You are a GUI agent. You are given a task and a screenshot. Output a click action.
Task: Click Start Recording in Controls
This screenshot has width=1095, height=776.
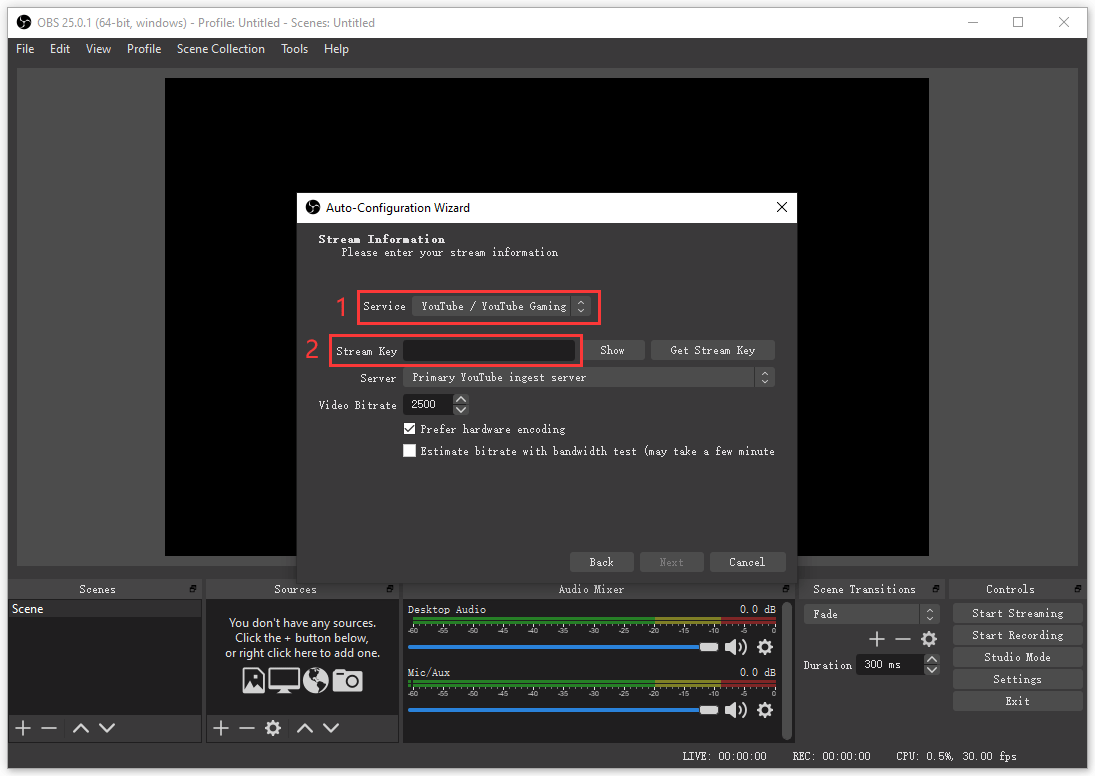pos(1017,635)
